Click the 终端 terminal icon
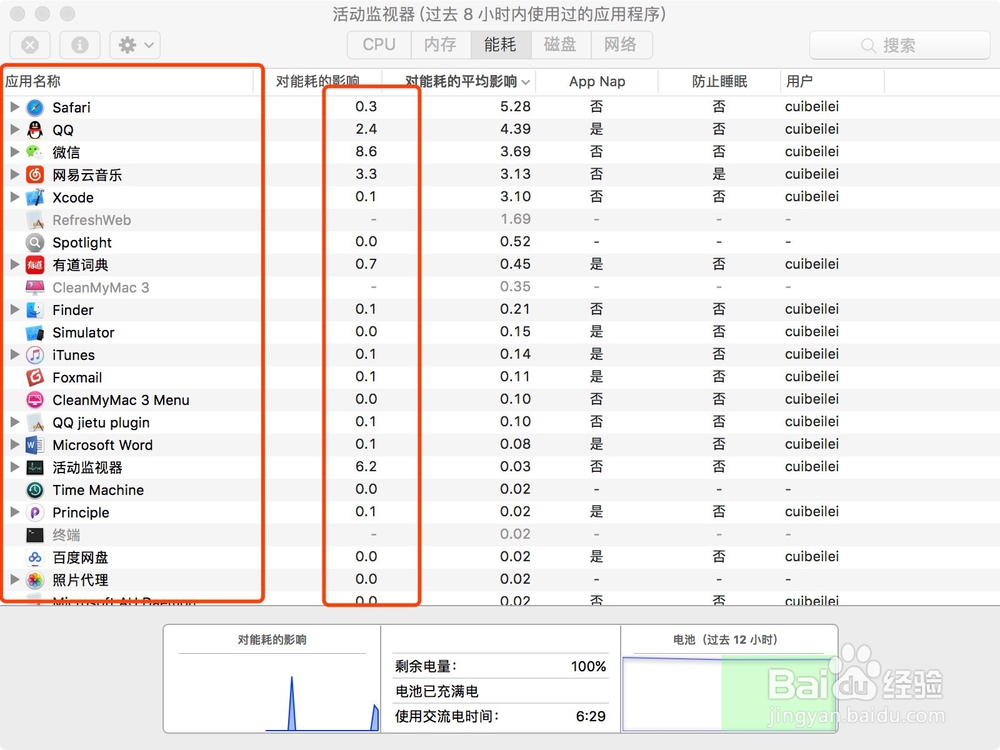The height and width of the screenshot is (750, 1000). coord(35,534)
